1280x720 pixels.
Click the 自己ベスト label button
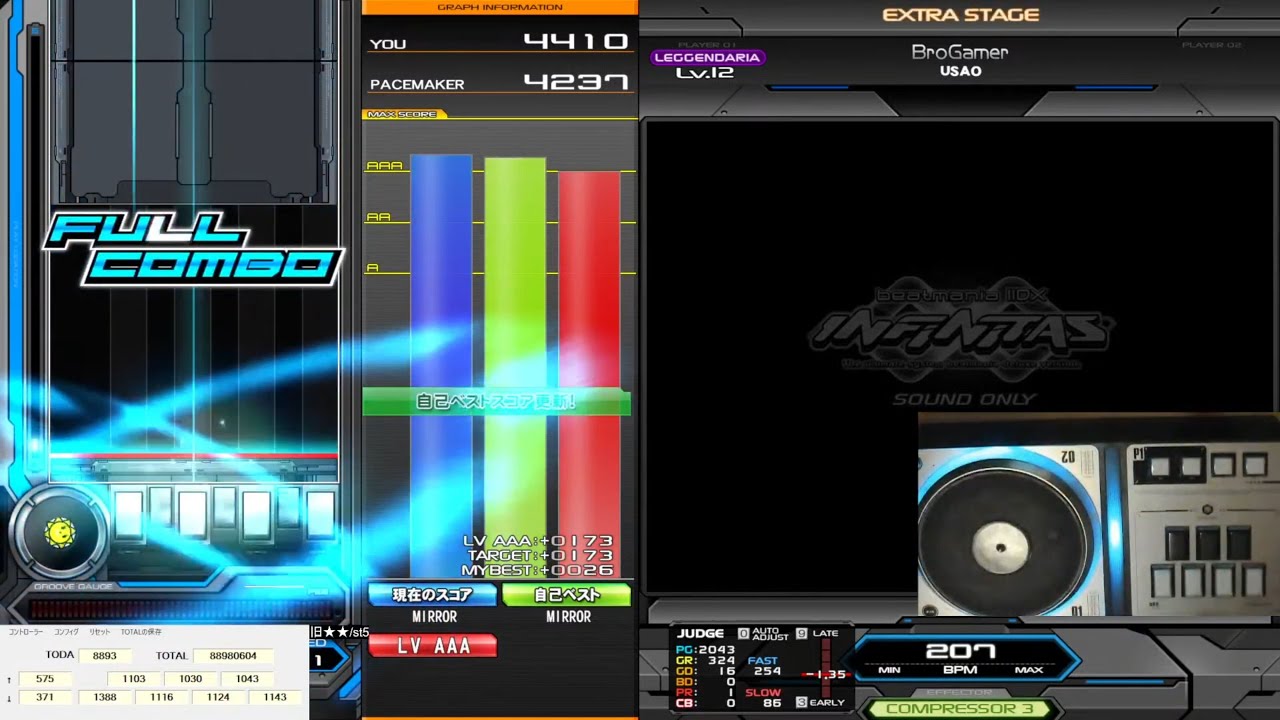(x=567, y=595)
